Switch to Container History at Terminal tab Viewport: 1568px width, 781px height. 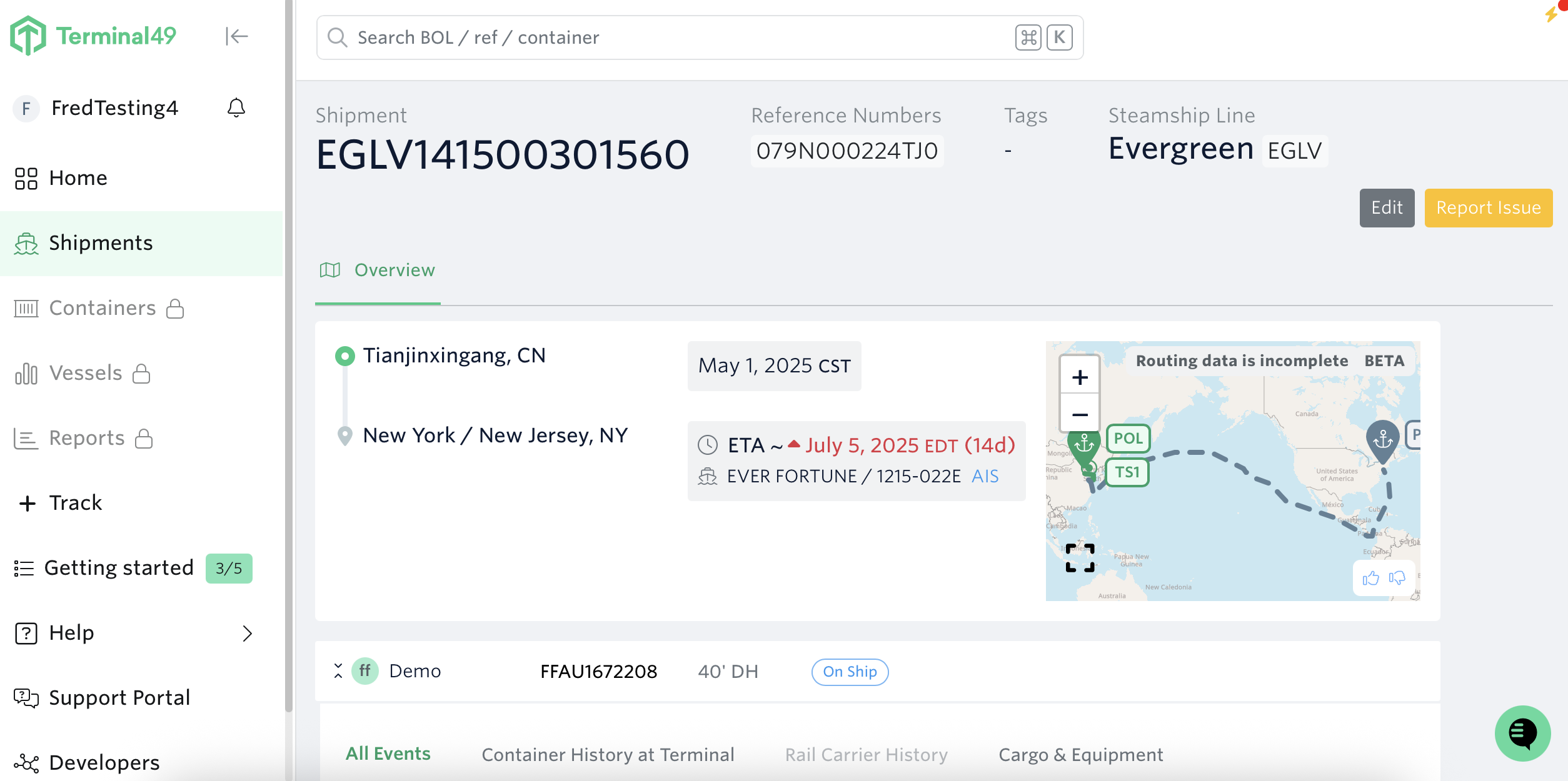tap(608, 755)
